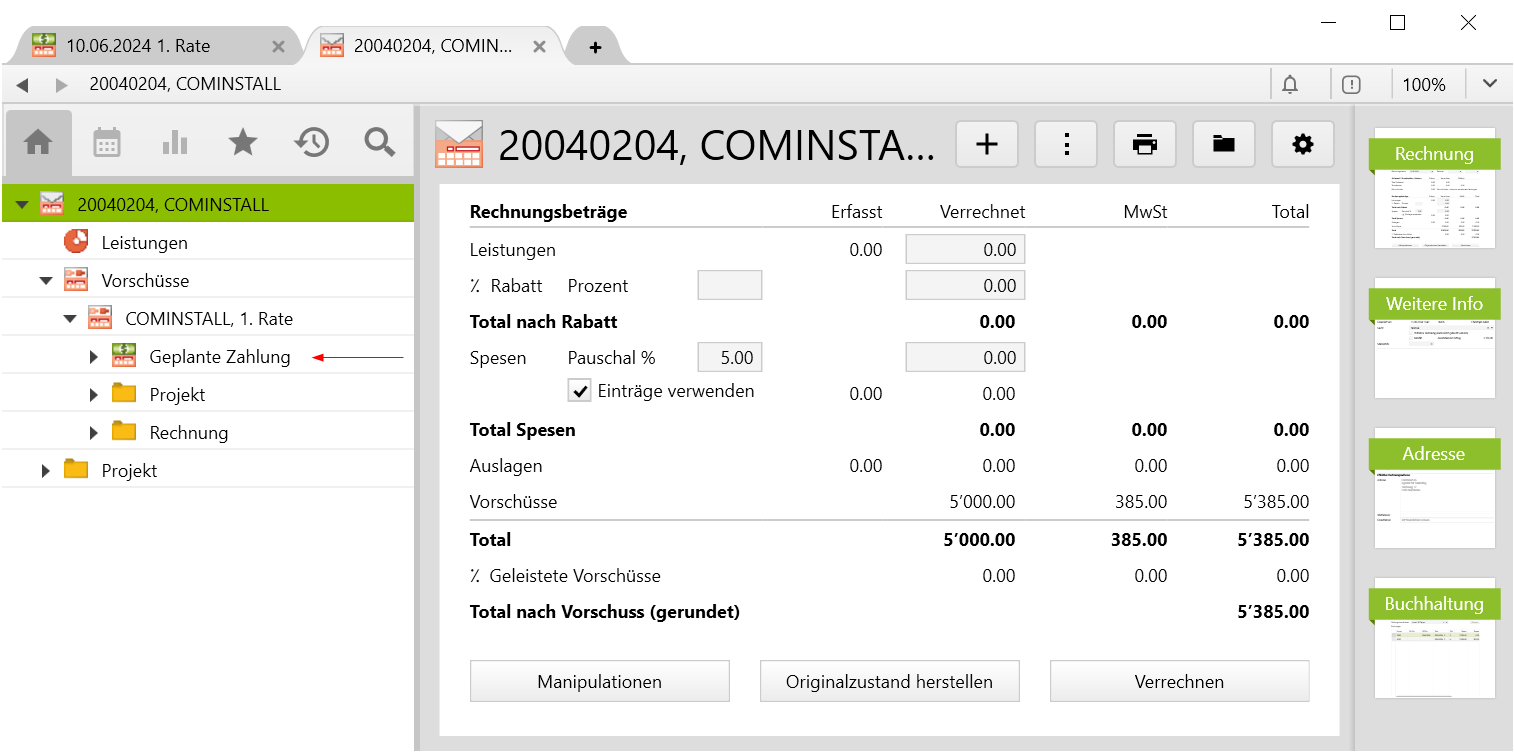Image resolution: width=1514 pixels, height=753 pixels.
Task: Open the calendar view icon
Action: 107,143
